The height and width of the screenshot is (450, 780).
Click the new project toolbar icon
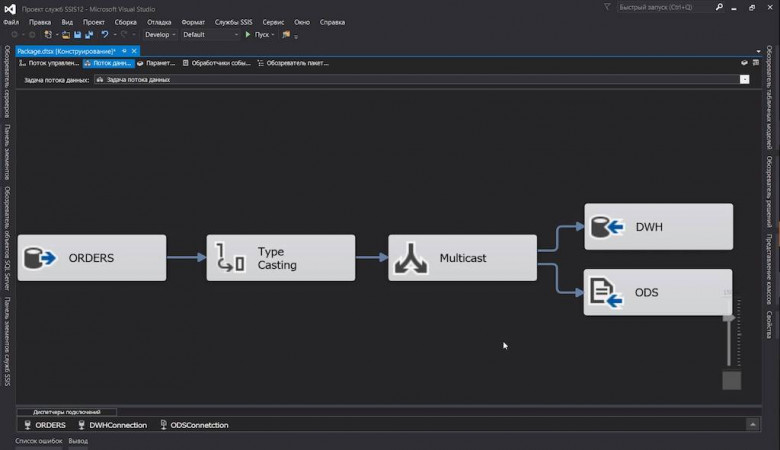[x=48, y=35]
